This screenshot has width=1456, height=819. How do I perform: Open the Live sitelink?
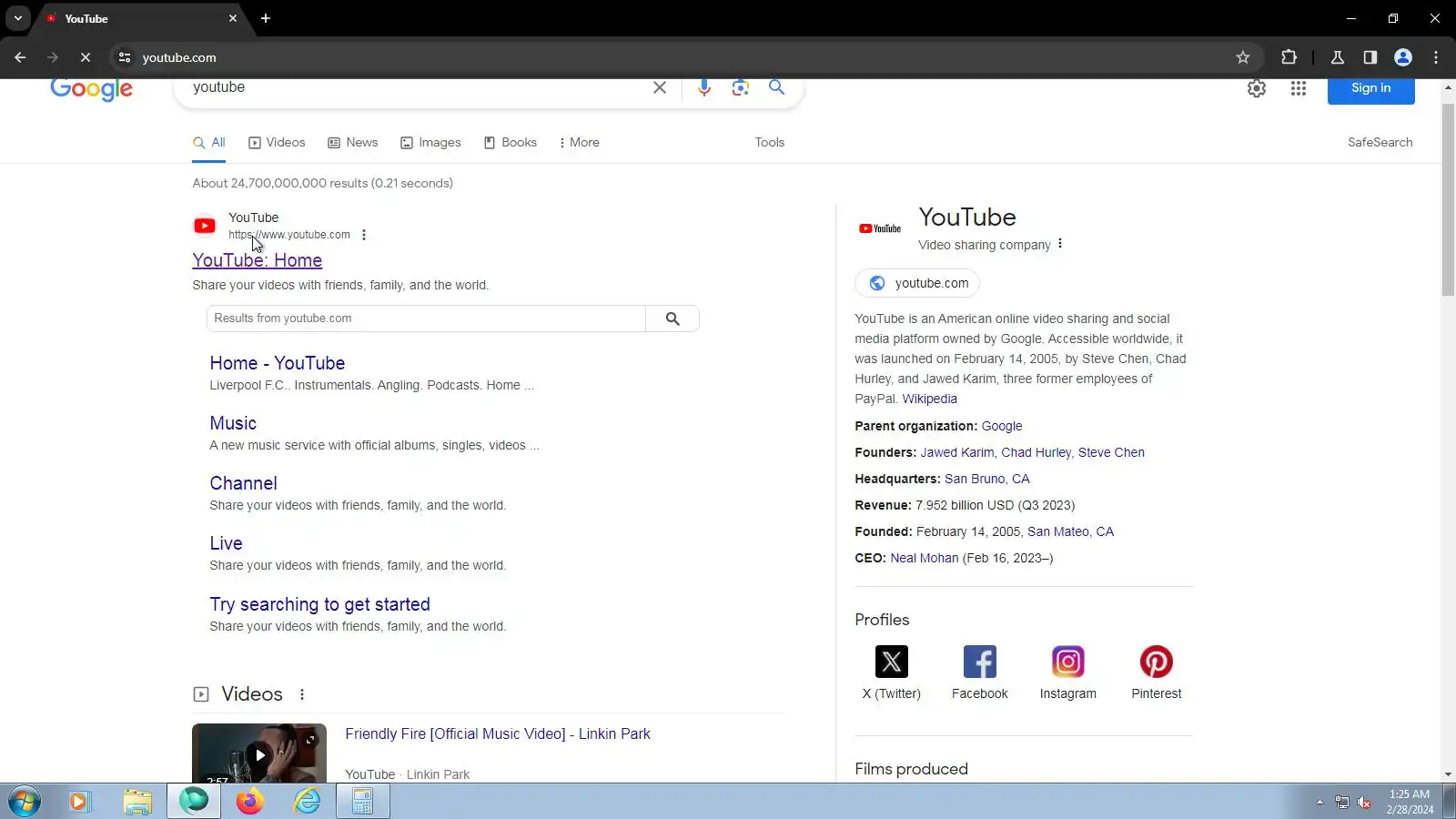click(226, 543)
